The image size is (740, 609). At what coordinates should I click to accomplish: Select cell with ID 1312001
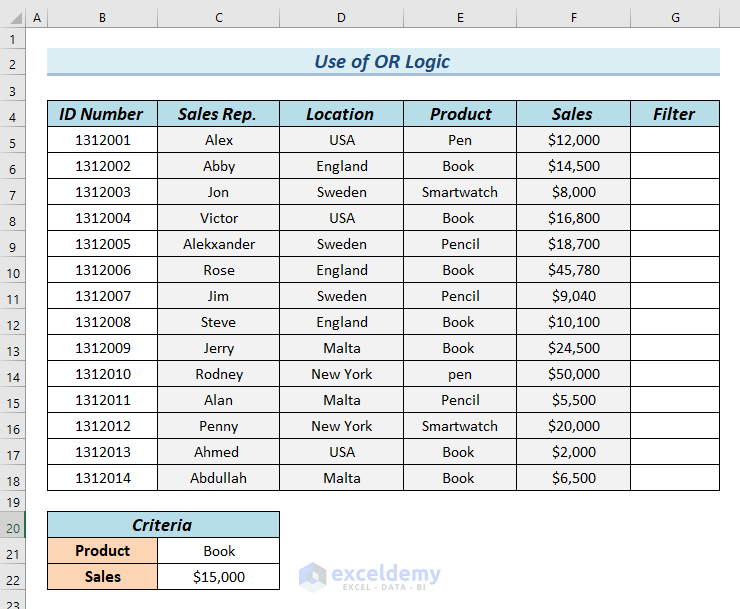[102, 140]
